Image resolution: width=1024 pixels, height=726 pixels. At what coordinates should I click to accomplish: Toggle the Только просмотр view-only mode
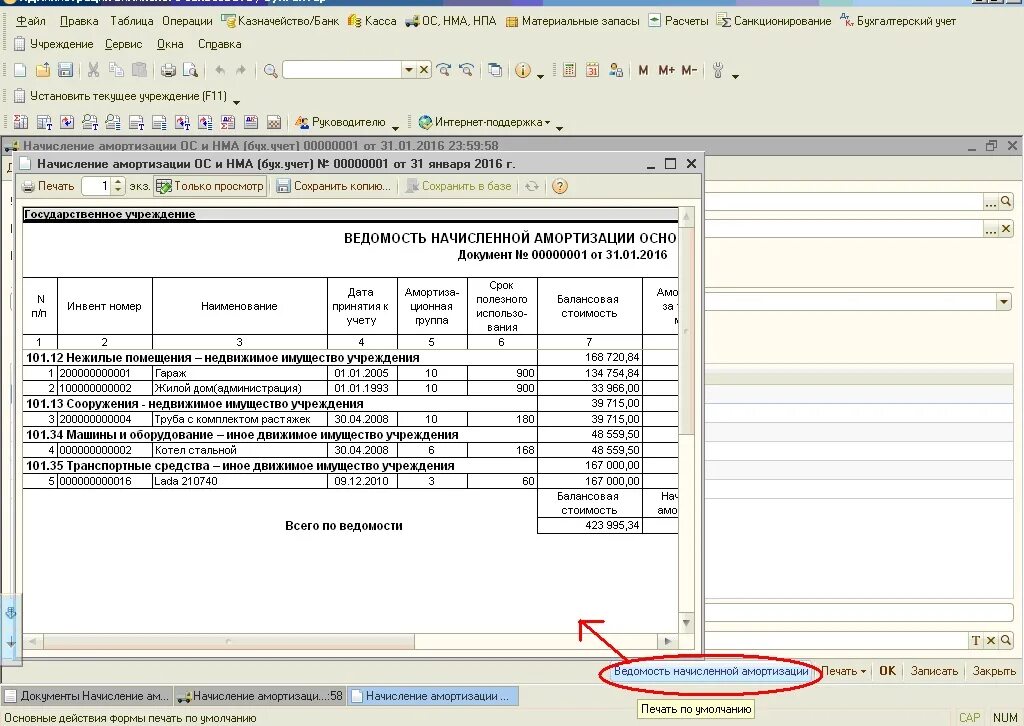pyautogui.click(x=210, y=186)
